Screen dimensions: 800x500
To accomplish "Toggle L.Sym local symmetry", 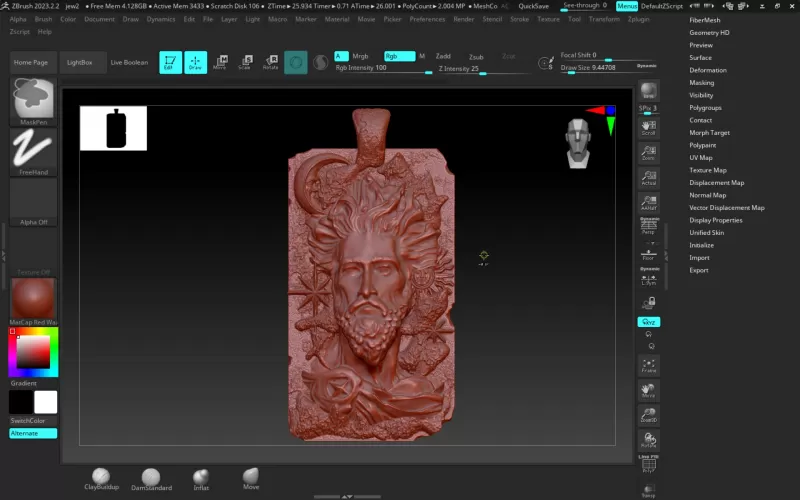I will point(648,276).
